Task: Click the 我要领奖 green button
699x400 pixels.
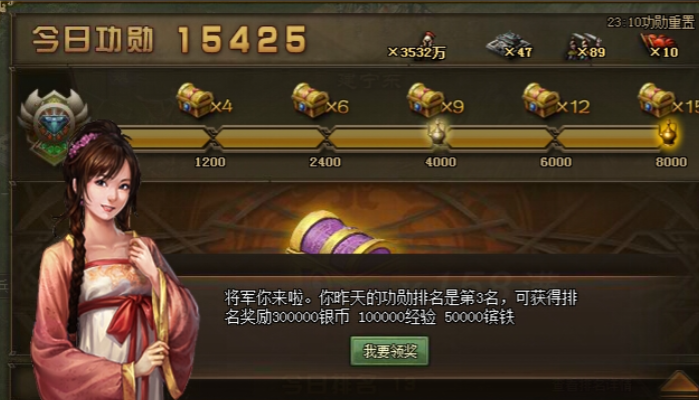Action: [x=390, y=351]
